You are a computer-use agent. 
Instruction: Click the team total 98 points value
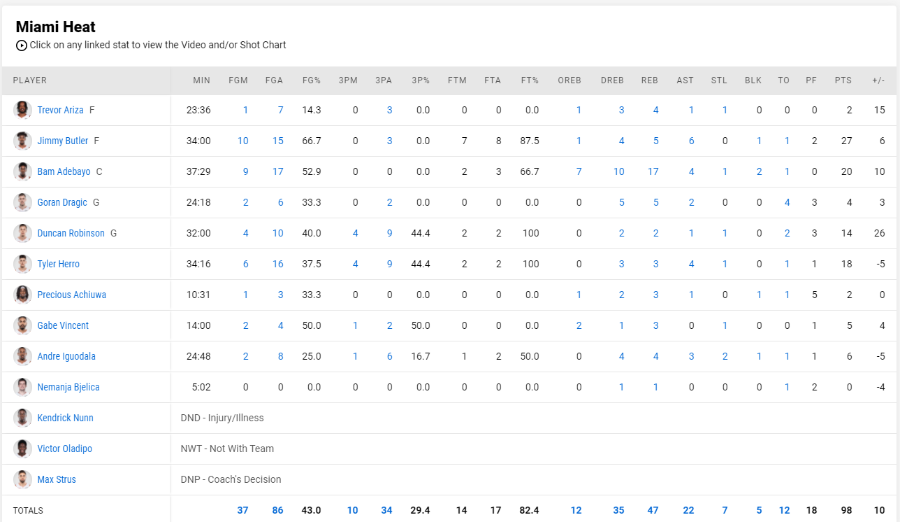(x=847, y=510)
